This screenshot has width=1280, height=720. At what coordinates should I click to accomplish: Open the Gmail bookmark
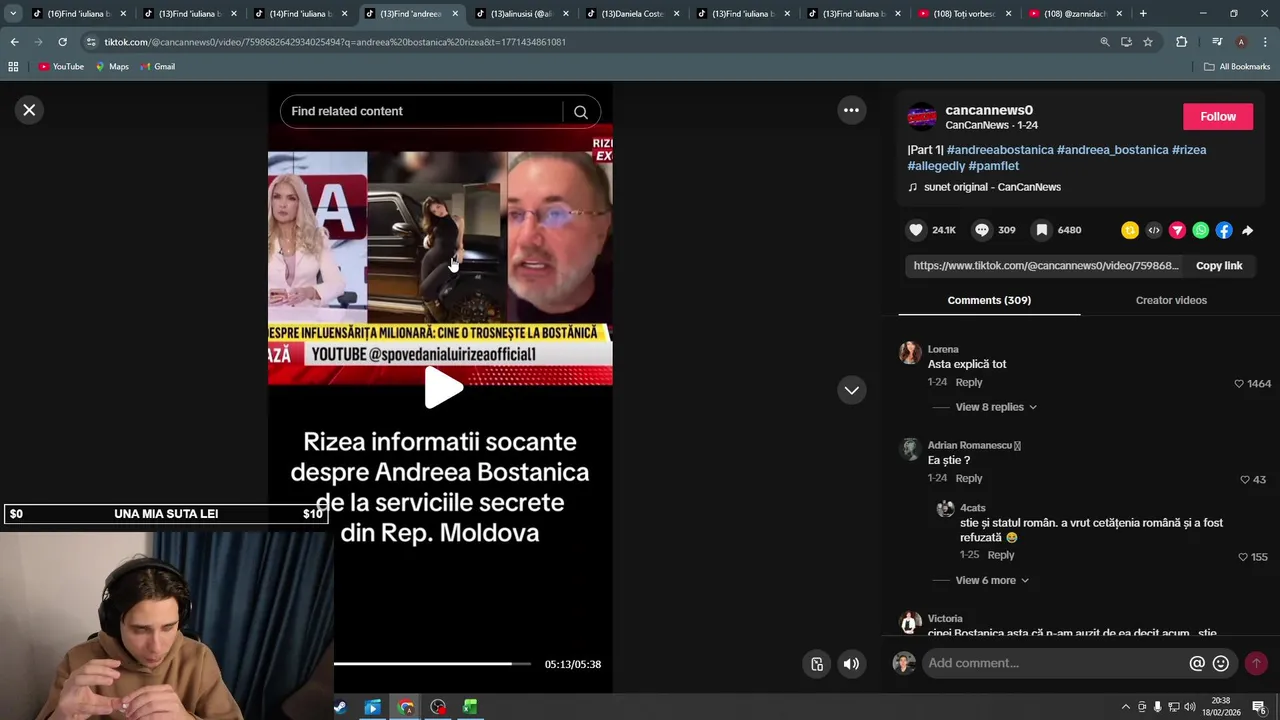158,67
